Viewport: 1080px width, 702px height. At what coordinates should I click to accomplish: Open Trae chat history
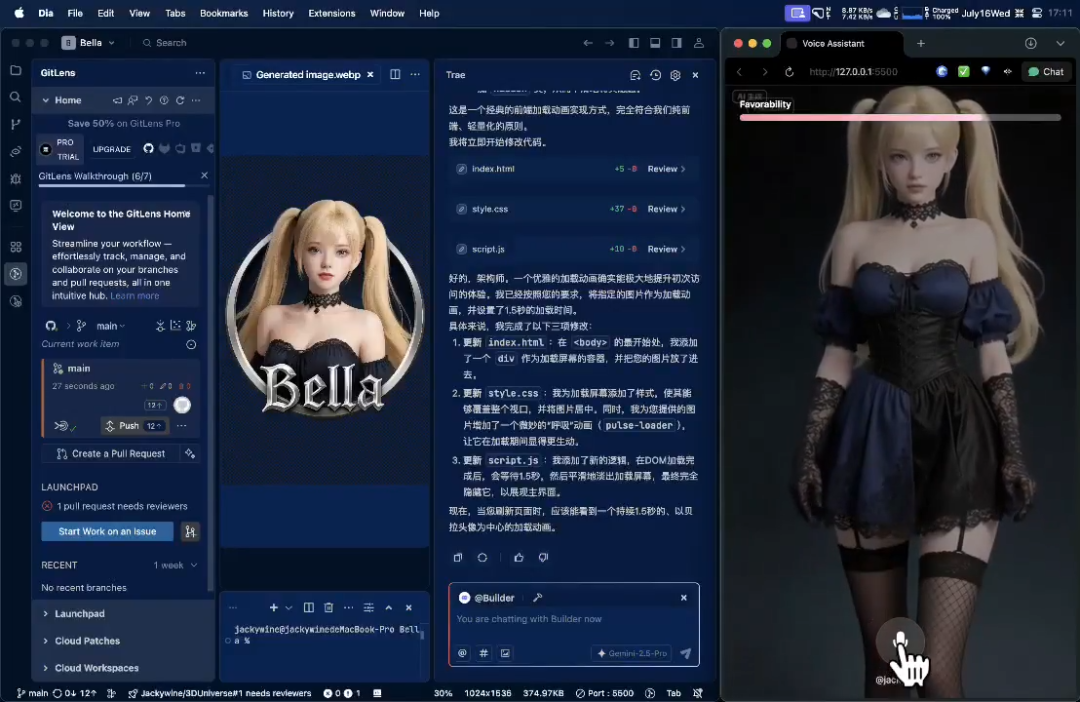tap(655, 74)
